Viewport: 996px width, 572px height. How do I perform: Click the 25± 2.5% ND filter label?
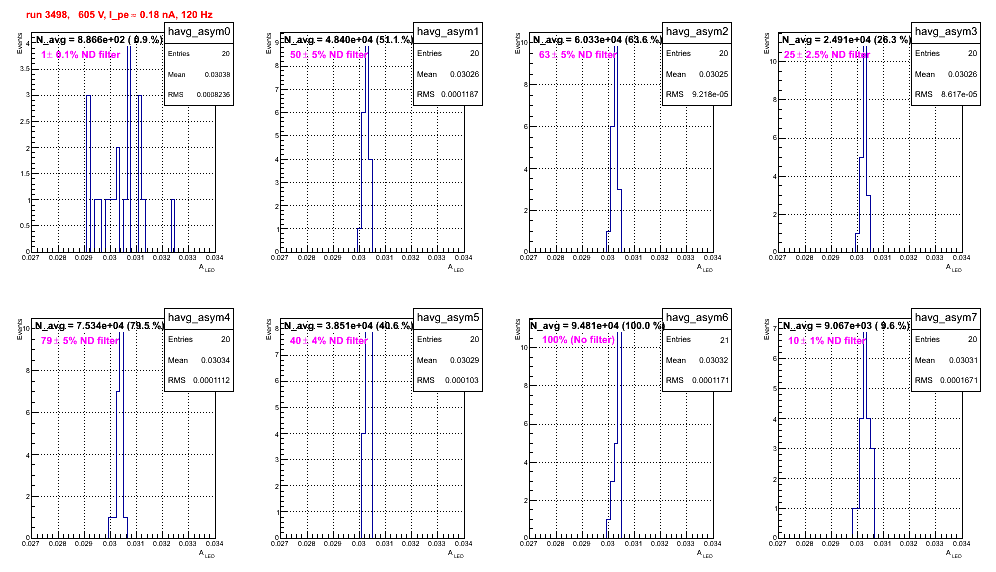827,55
